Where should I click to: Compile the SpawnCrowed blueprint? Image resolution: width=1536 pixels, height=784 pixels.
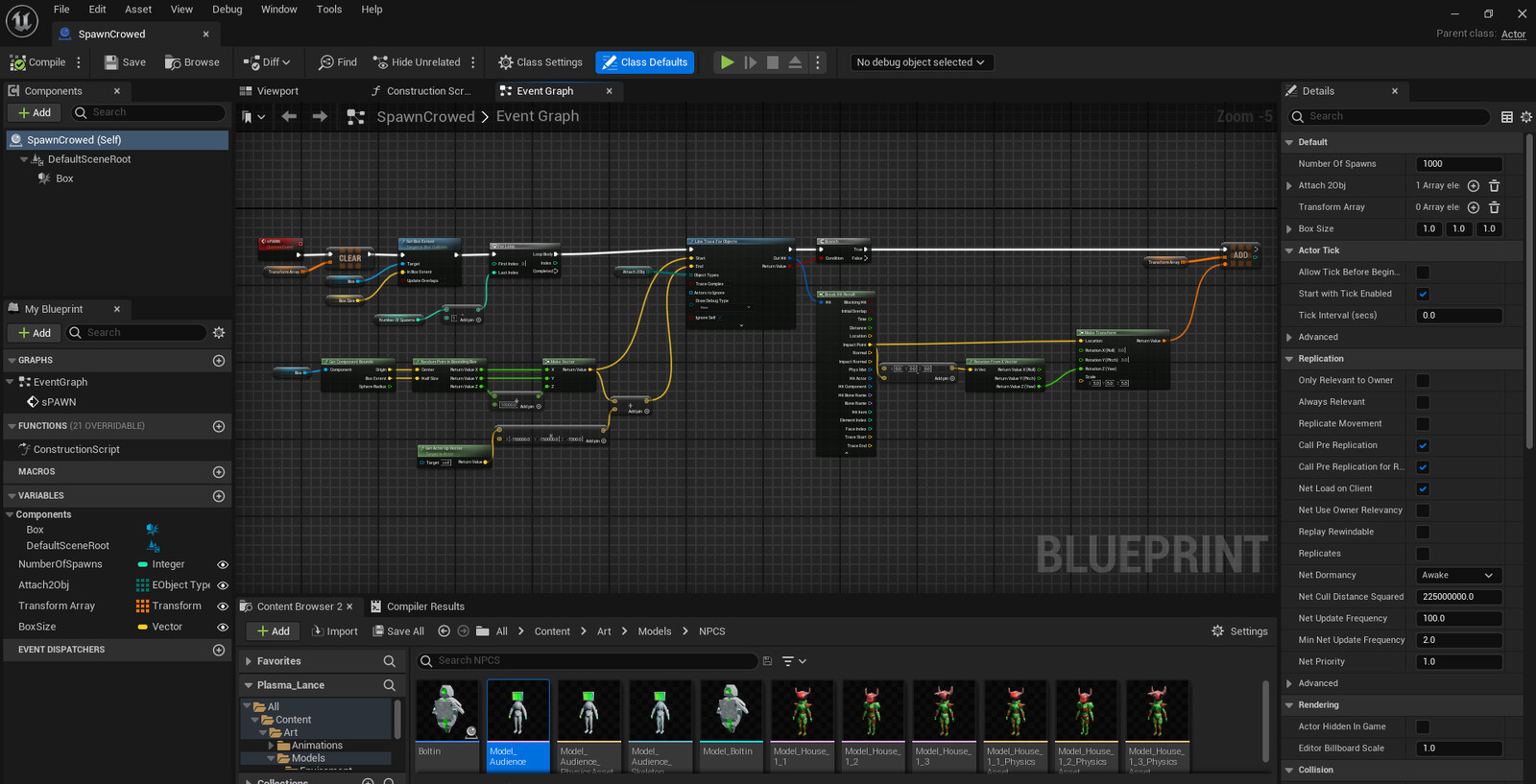[38, 62]
